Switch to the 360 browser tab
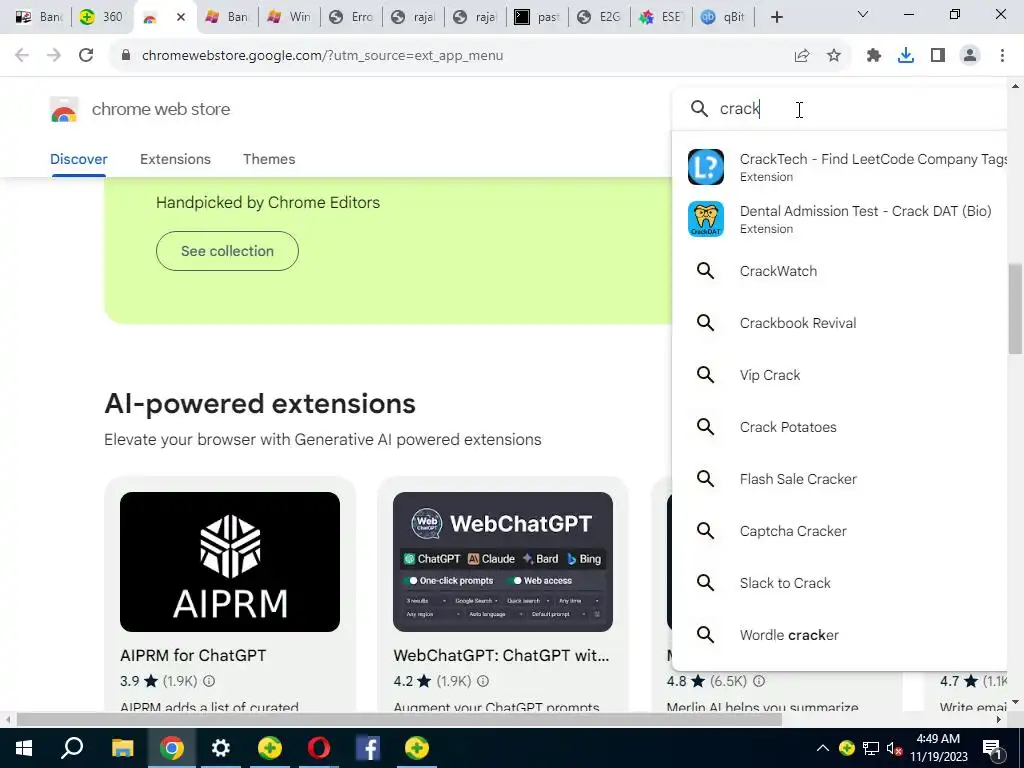 (101, 17)
